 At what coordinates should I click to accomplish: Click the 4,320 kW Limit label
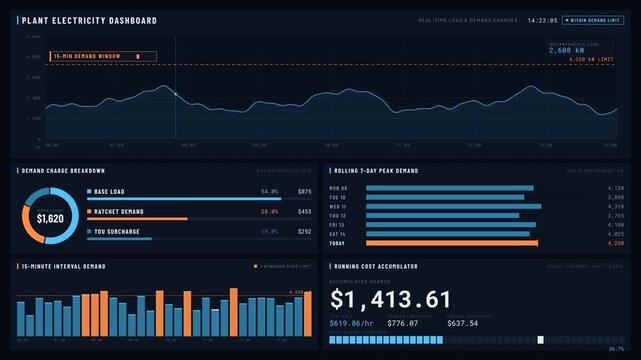coord(591,59)
